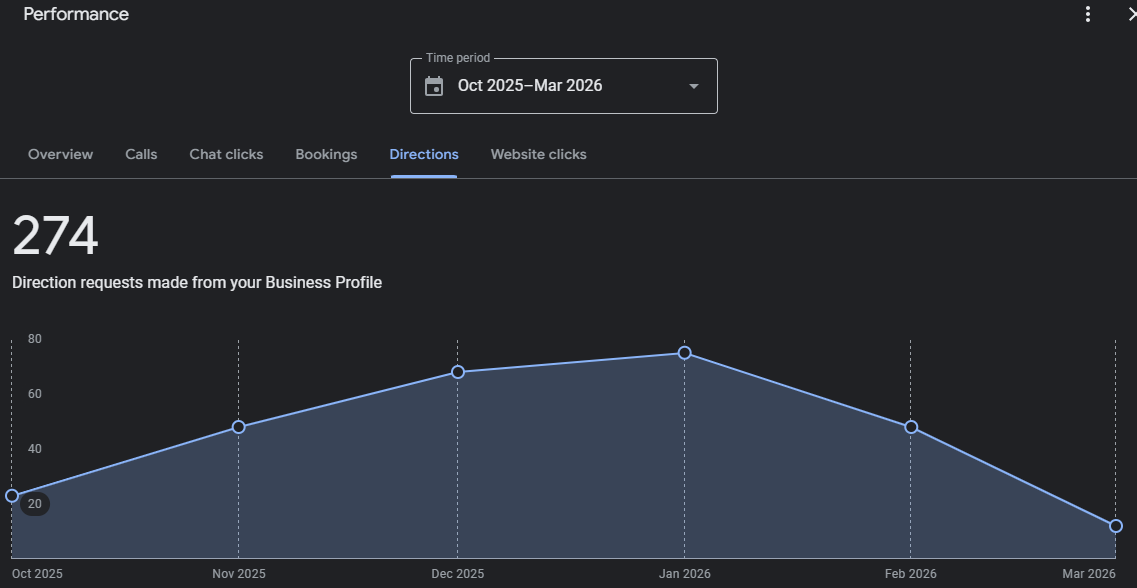
Task: Click the 274 direction requests total
Action: tap(55, 237)
